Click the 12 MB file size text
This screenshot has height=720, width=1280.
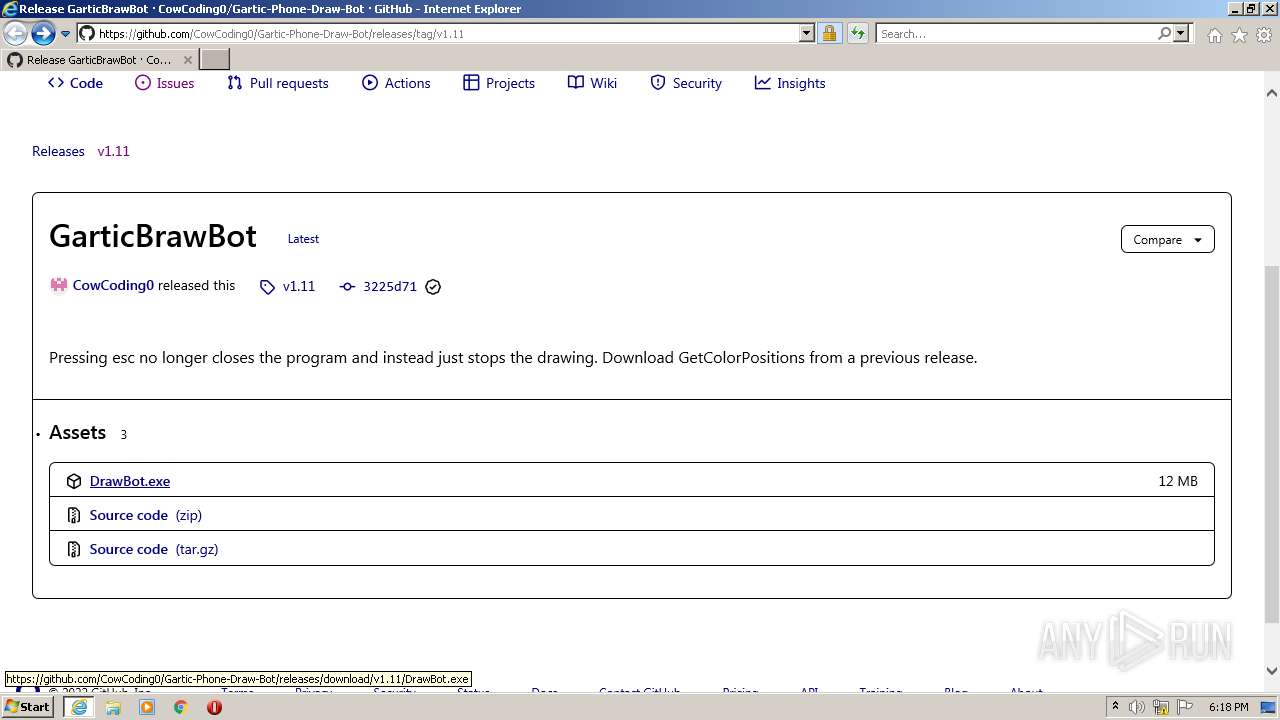pyautogui.click(x=1178, y=481)
